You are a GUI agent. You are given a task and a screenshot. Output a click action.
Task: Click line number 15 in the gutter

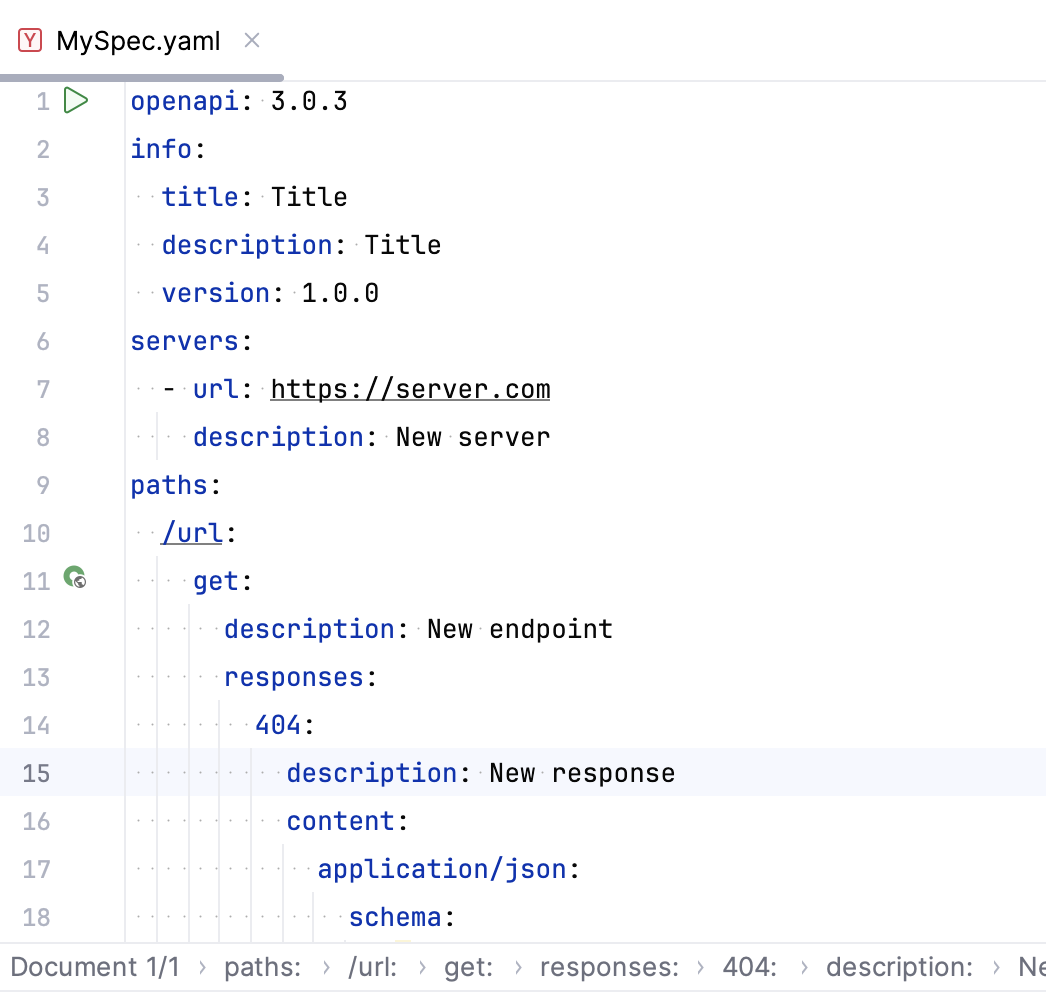[x=36, y=773]
